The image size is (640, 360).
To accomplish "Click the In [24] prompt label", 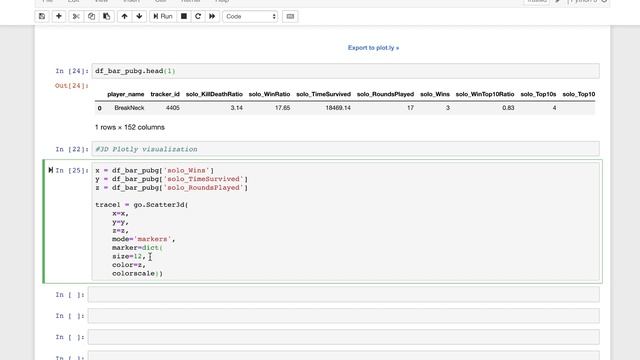I will (x=72, y=71).
